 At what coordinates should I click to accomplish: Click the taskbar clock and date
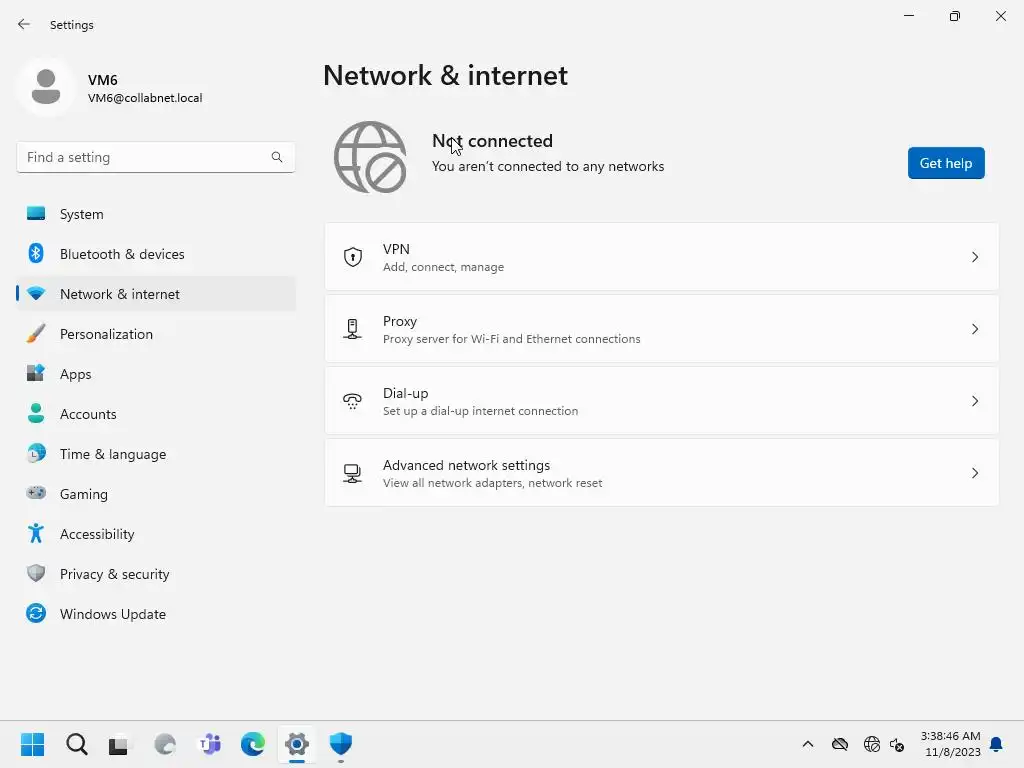point(950,744)
